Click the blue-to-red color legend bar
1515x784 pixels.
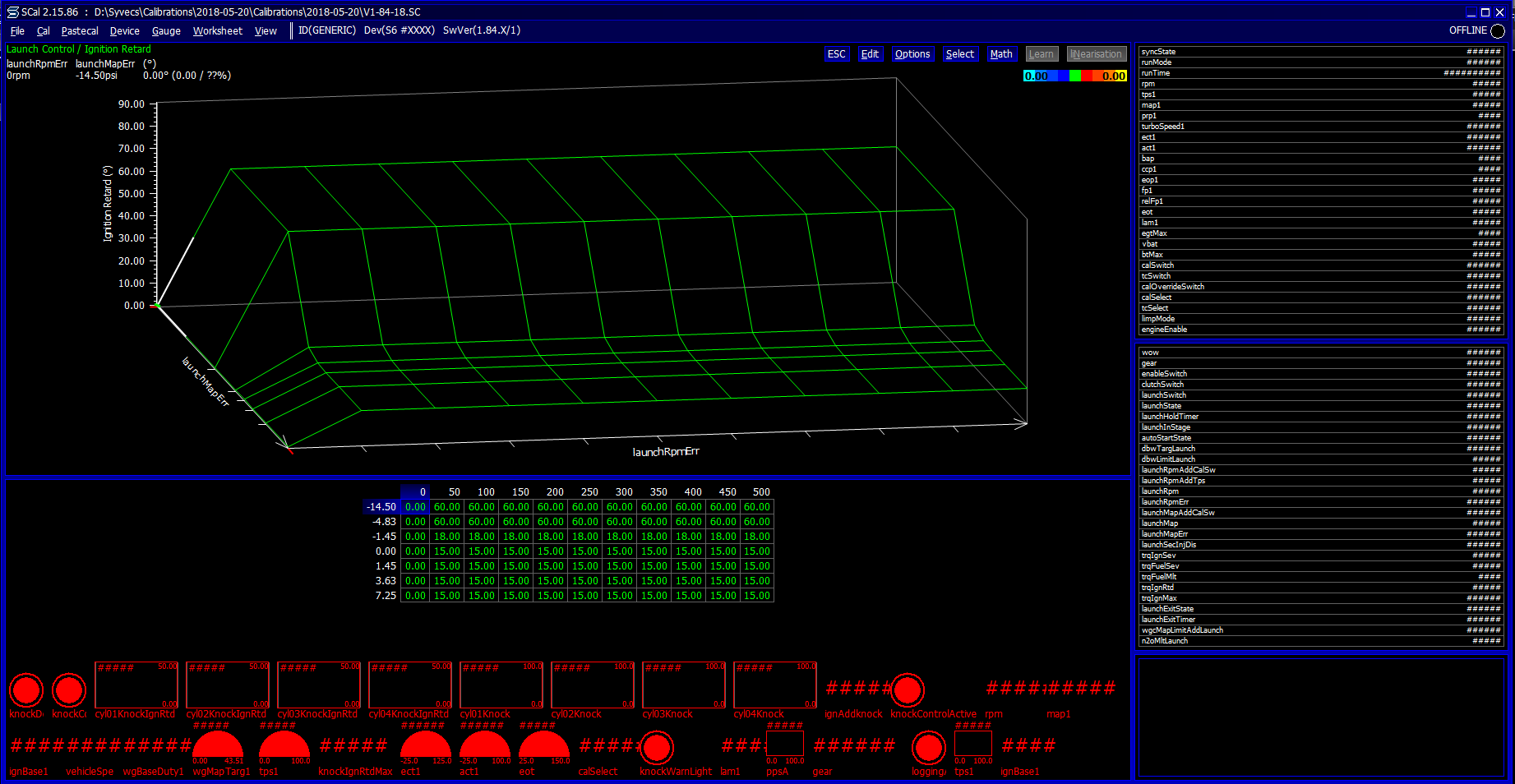1074,76
